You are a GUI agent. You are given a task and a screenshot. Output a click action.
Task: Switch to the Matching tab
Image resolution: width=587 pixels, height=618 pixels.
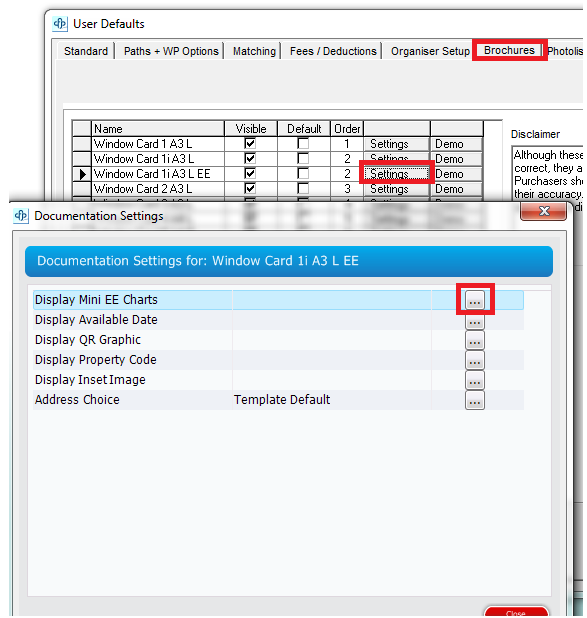pyautogui.click(x=254, y=51)
